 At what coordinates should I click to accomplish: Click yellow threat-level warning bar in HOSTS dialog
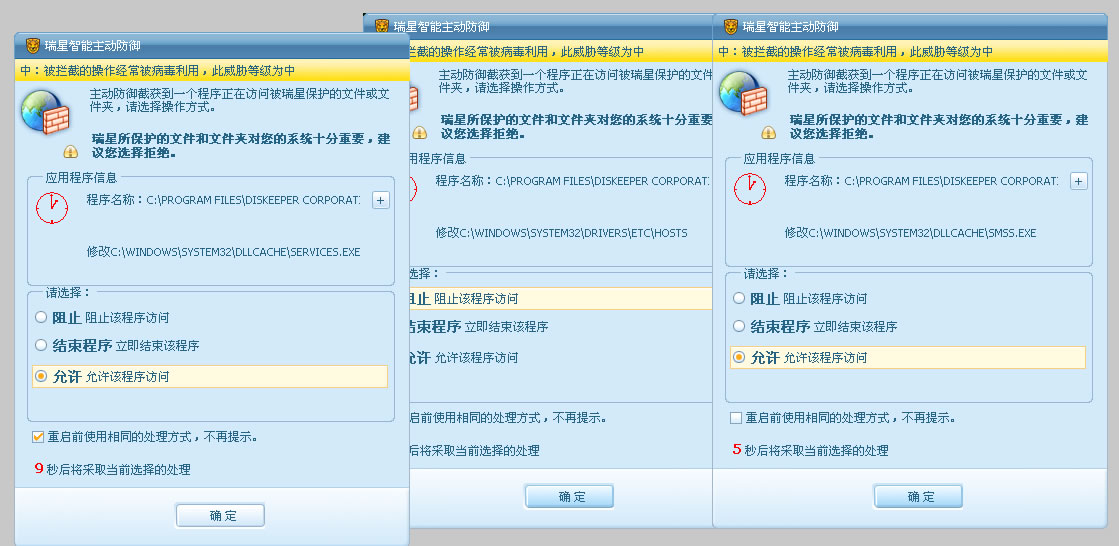(560, 51)
